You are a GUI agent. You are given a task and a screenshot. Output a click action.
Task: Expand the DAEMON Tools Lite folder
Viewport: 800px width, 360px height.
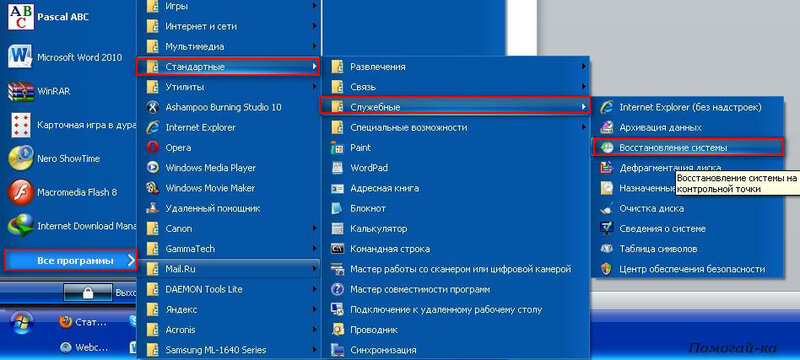228,290
